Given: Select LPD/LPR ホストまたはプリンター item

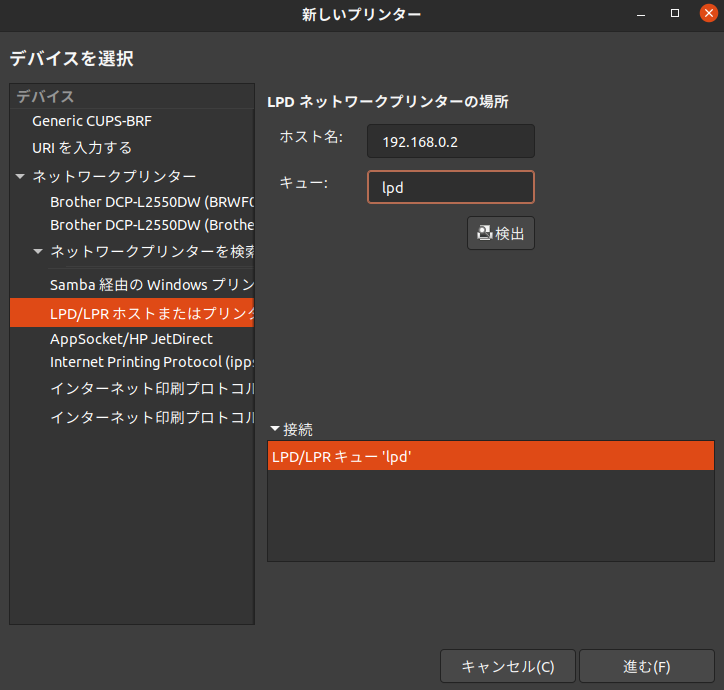Looking at the screenshot, I should [x=150, y=313].
